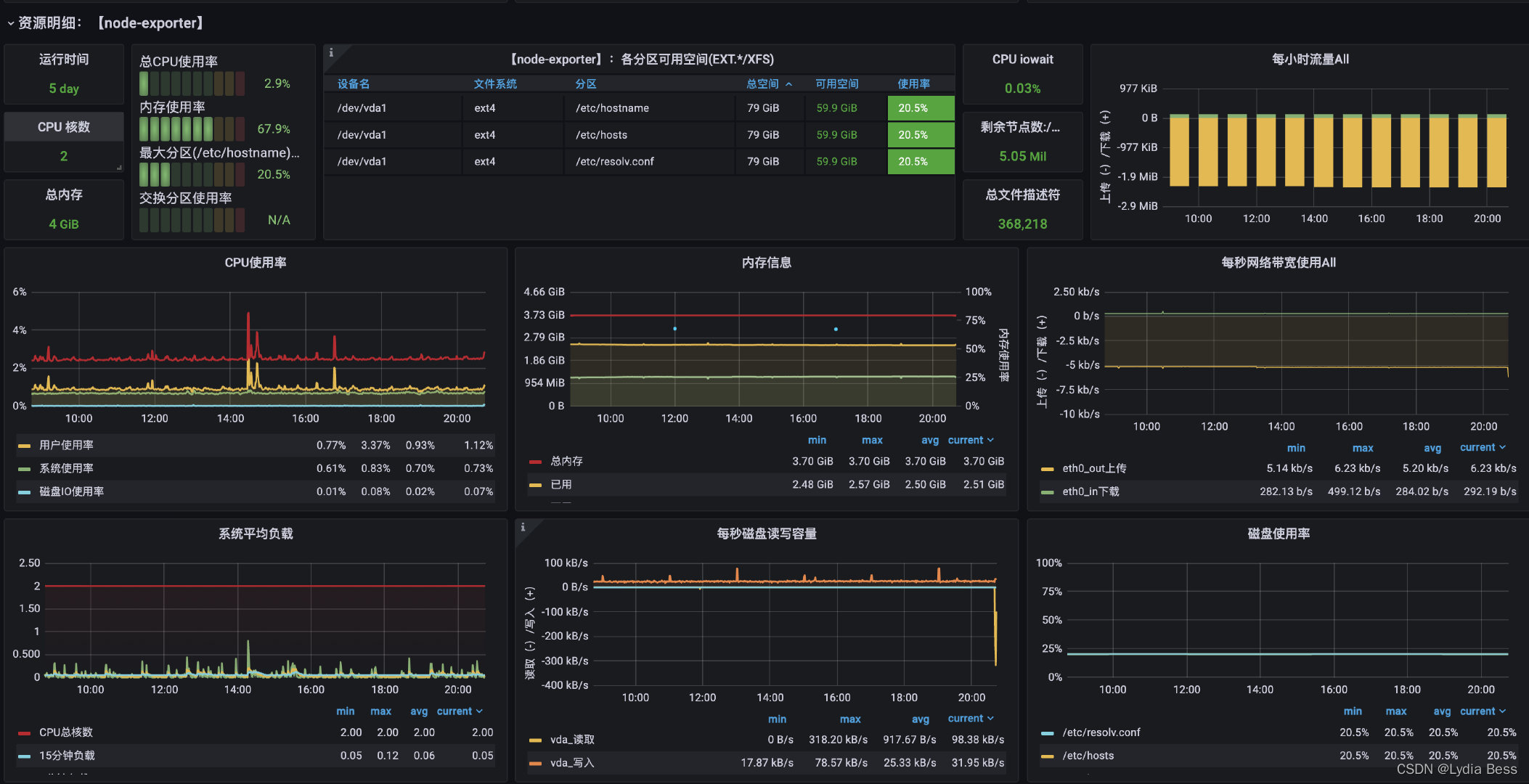Screen dimensions: 1529x784
Task: Open 系统平均负载 panel title menu
Action: pyautogui.click(x=256, y=534)
